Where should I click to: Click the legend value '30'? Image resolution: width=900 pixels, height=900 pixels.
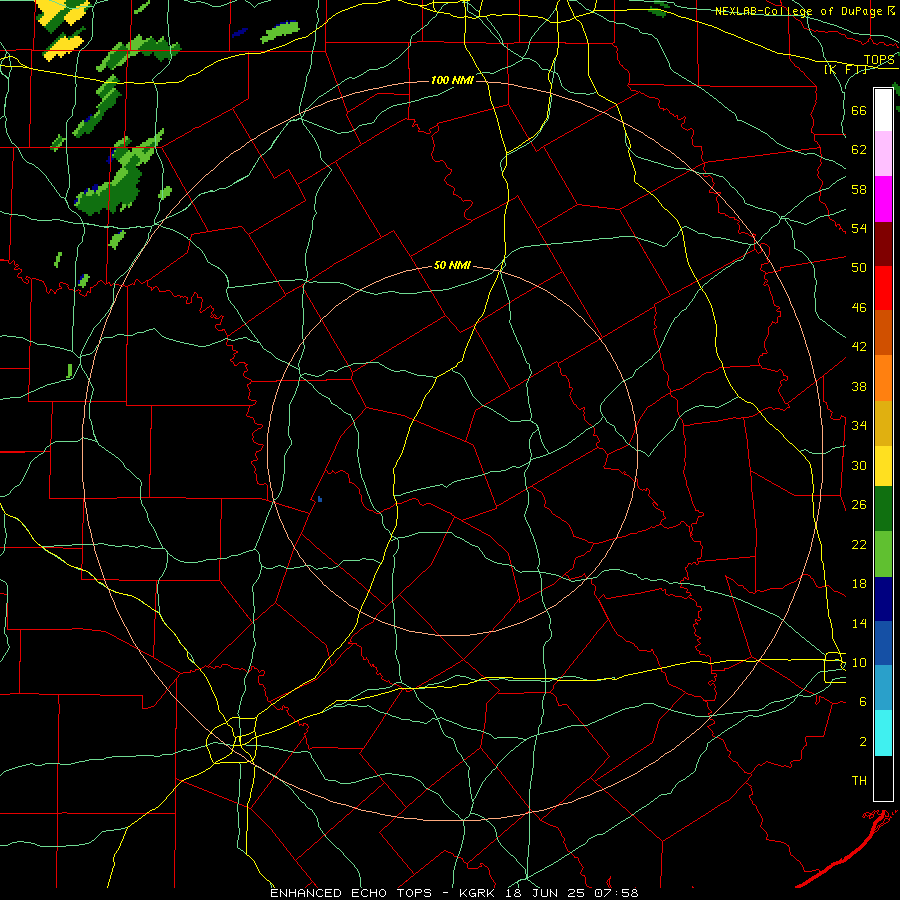coord(859,465)
